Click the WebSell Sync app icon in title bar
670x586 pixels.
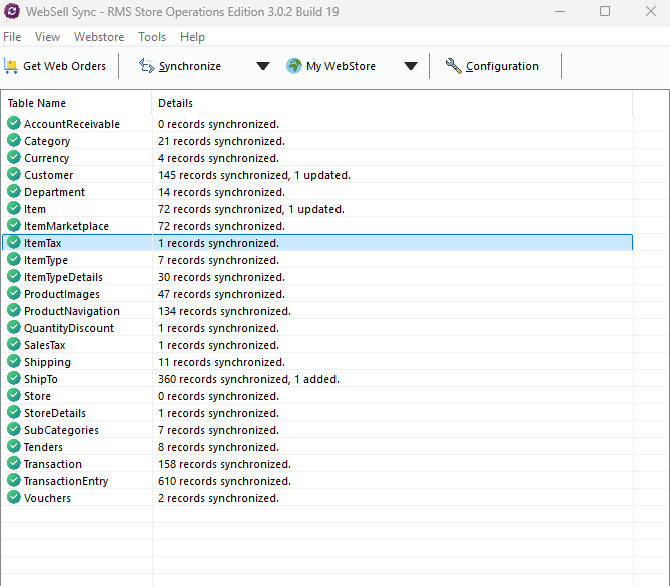[12, 11]
